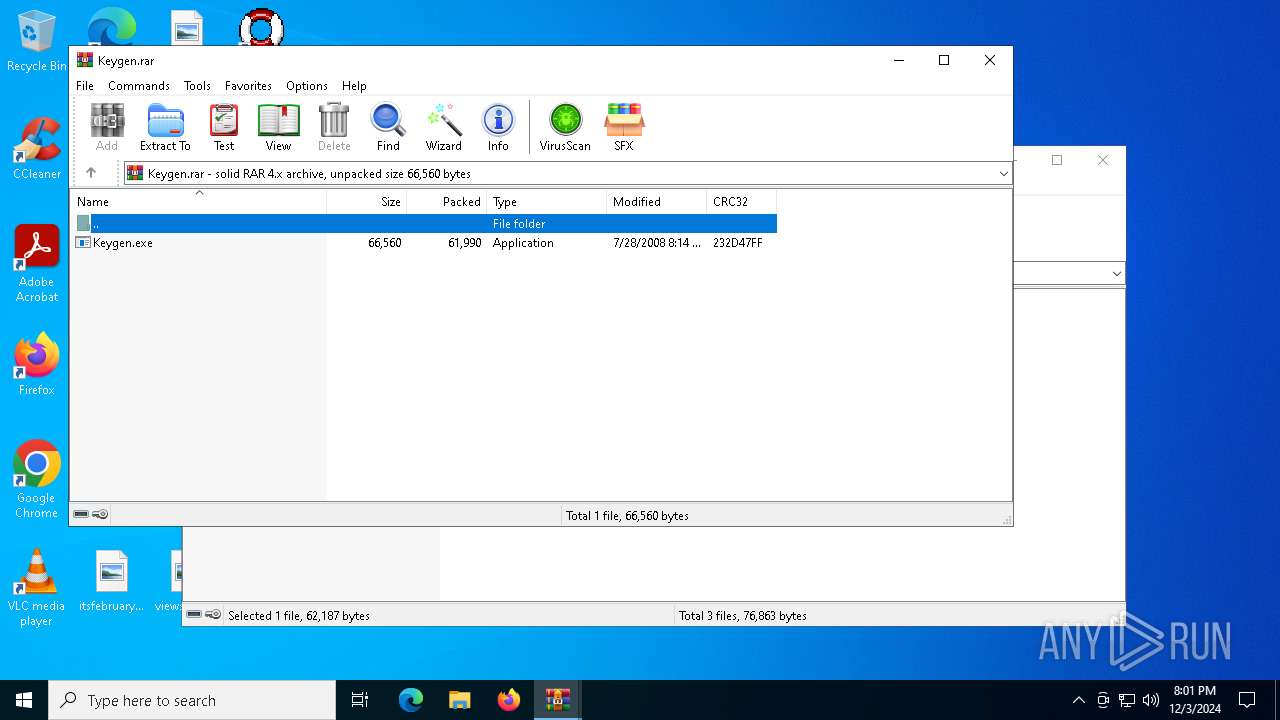
Task: Open the CCleaner desktop shortcut
Action: (x=37, y=148)
